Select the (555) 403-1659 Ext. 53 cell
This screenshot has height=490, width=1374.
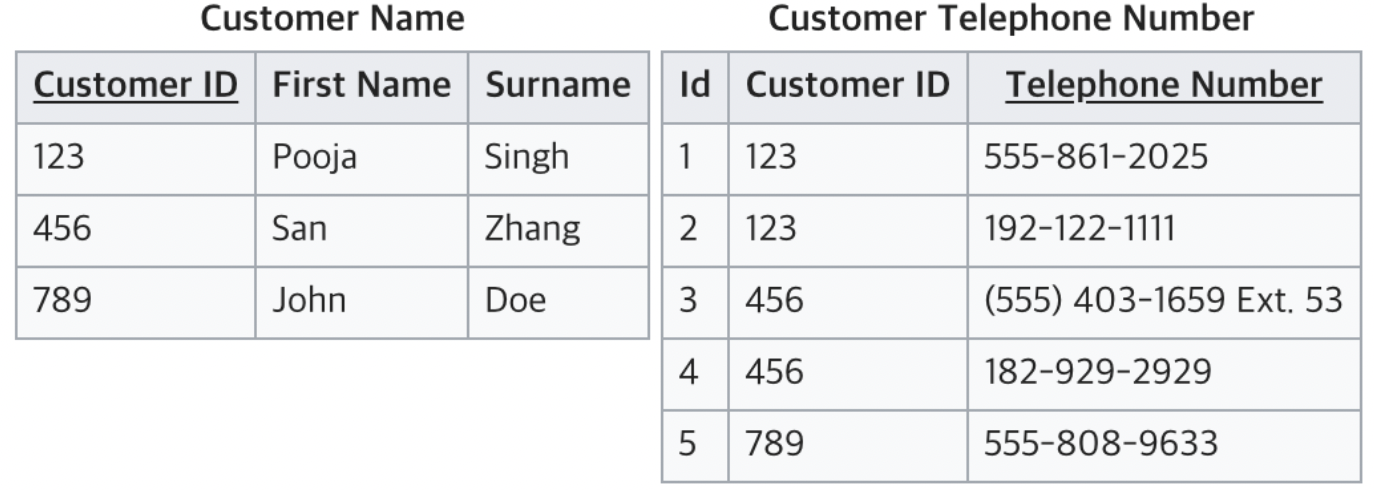[1164, 302]
